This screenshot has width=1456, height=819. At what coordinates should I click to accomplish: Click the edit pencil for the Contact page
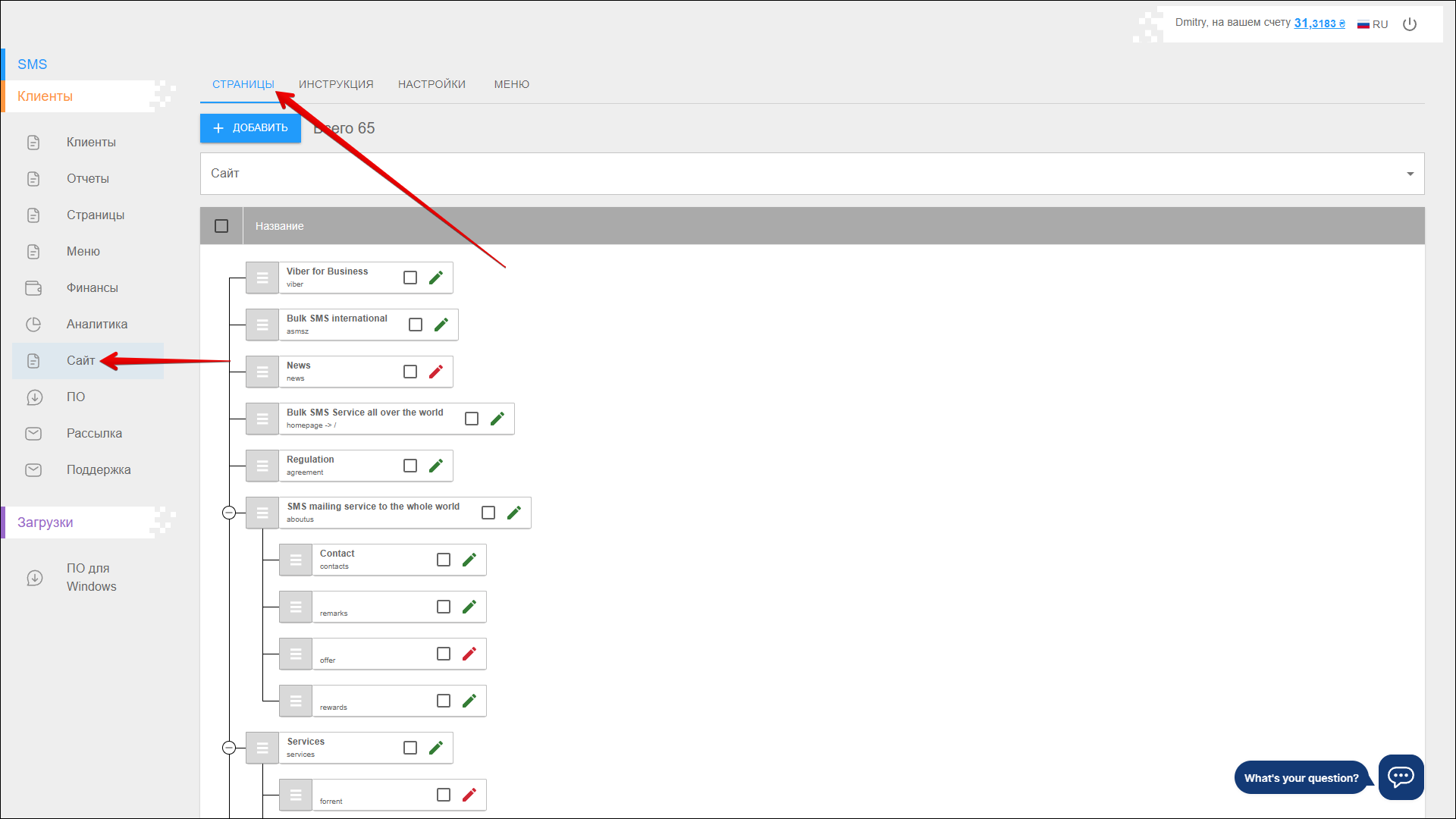coord(469,560)
